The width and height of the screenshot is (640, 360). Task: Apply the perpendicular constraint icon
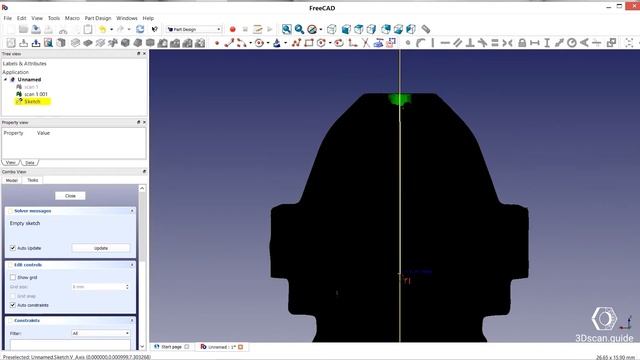tap(470, 42)
